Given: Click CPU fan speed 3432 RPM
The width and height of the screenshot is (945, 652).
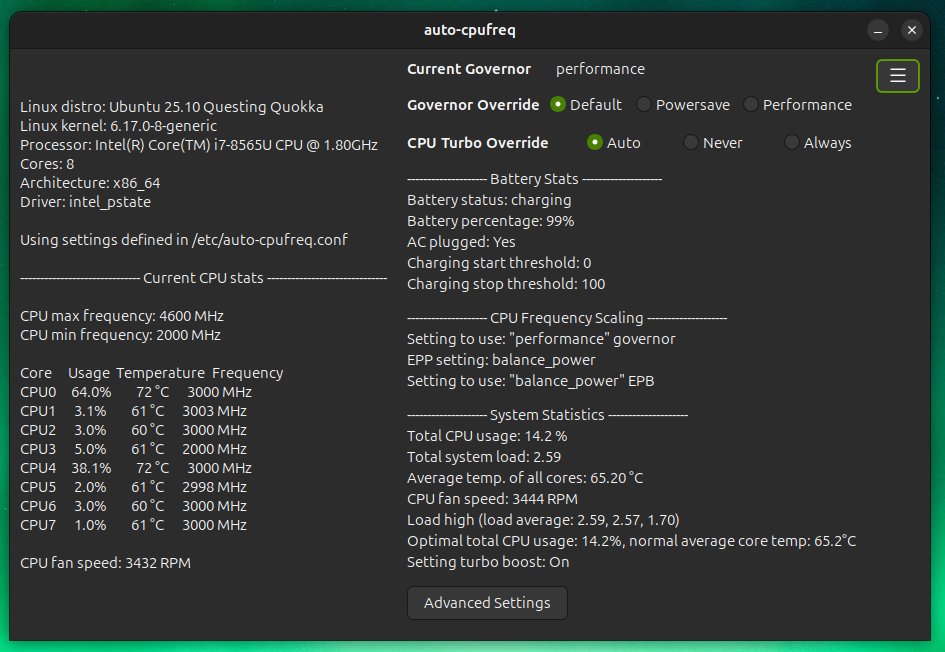Looking at the screenshot, I should pos(105,563).
